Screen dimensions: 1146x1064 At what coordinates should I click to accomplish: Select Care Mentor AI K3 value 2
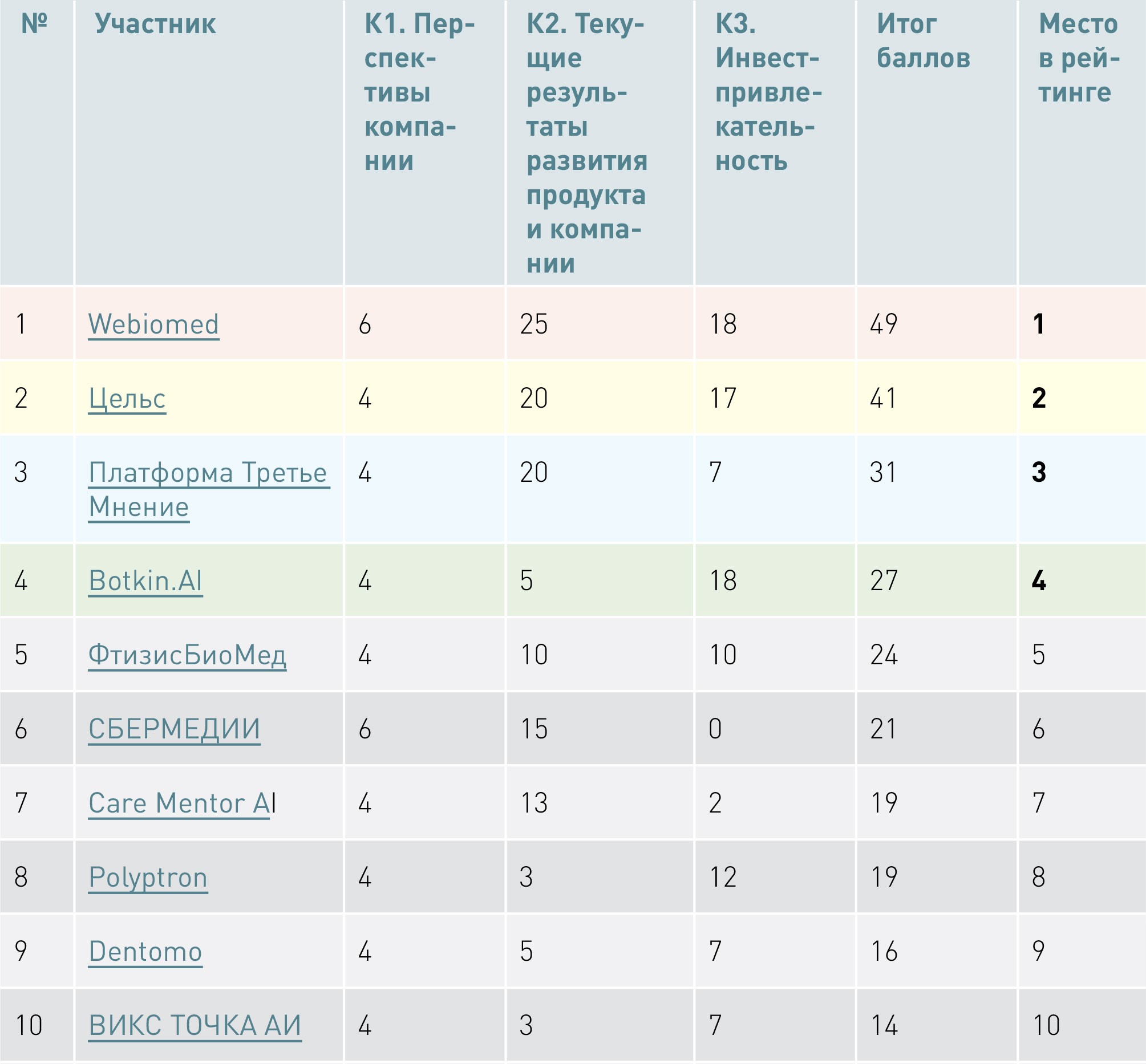point(715,803)
